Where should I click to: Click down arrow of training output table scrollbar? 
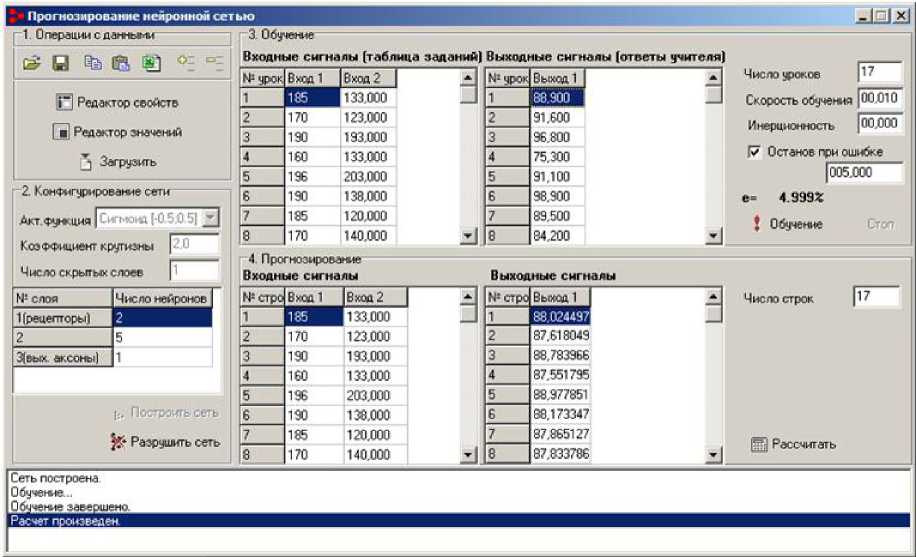[x=713, y=236]
